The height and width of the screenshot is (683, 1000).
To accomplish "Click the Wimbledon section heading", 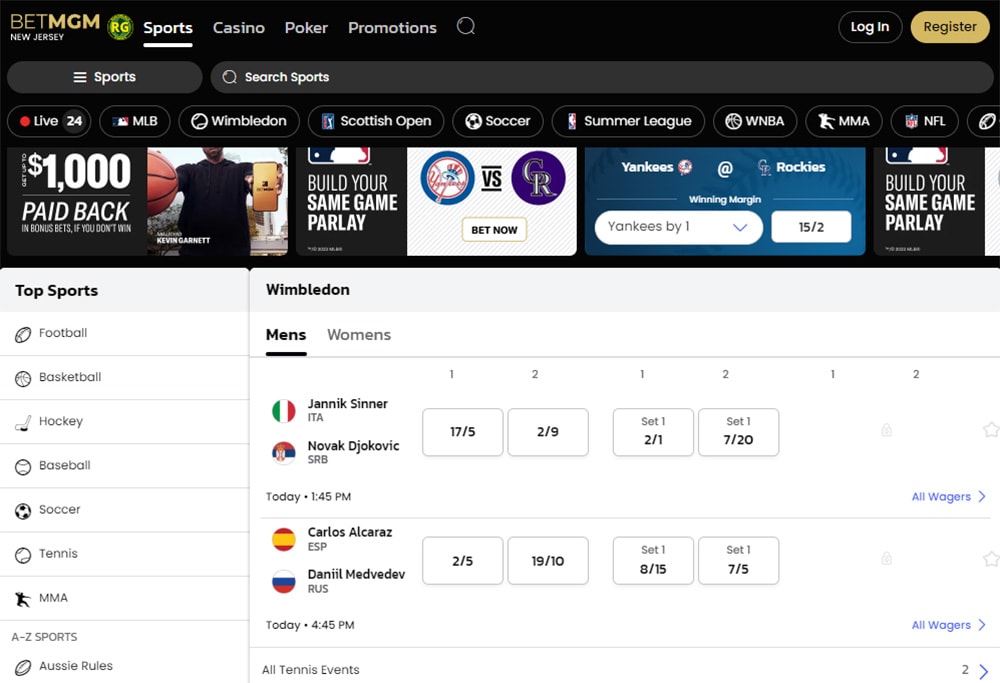I will [x=307, y=290].
